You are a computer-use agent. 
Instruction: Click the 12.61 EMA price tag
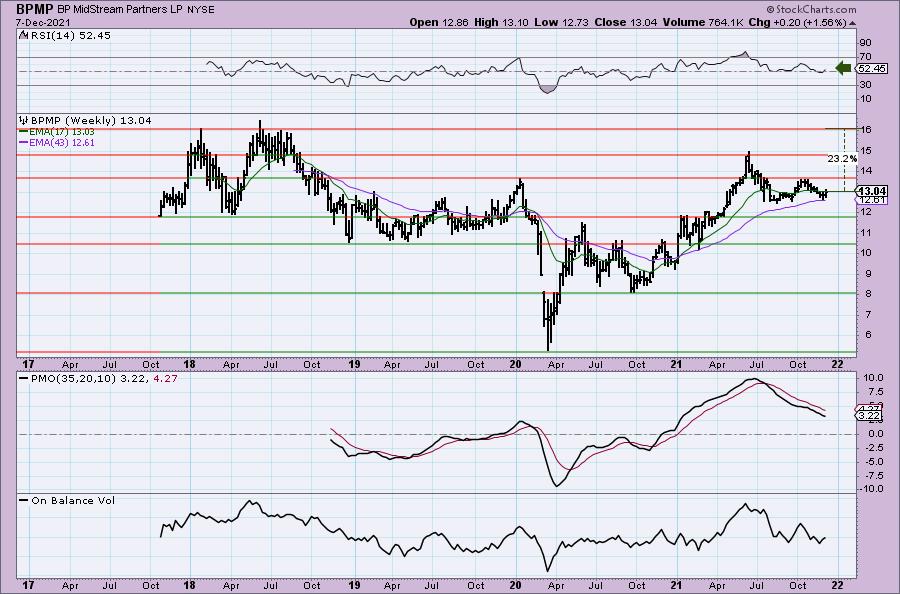[x=872, y=200]
